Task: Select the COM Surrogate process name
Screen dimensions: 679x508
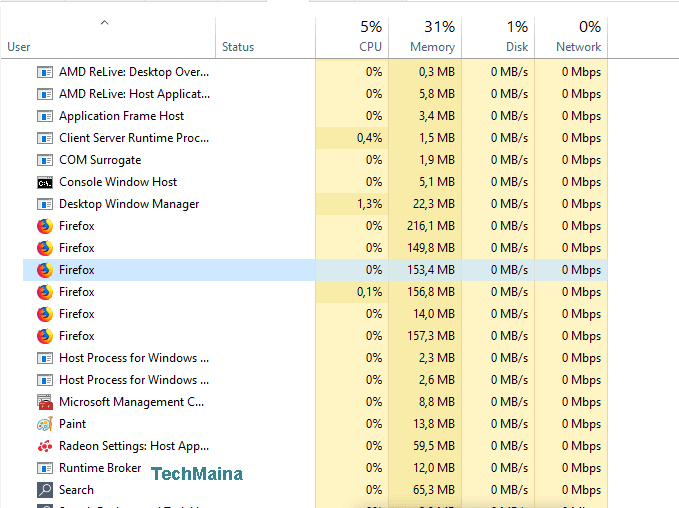Action: pyautogui.click(x=100, y=160)
